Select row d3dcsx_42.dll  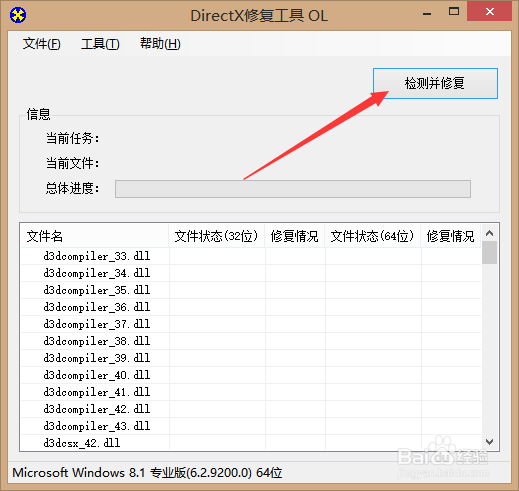(251, 443)
